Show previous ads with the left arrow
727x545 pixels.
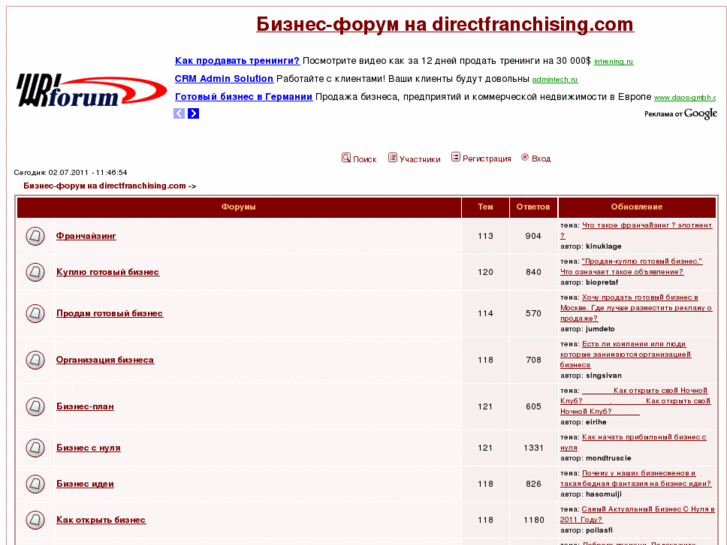point(179,113)
